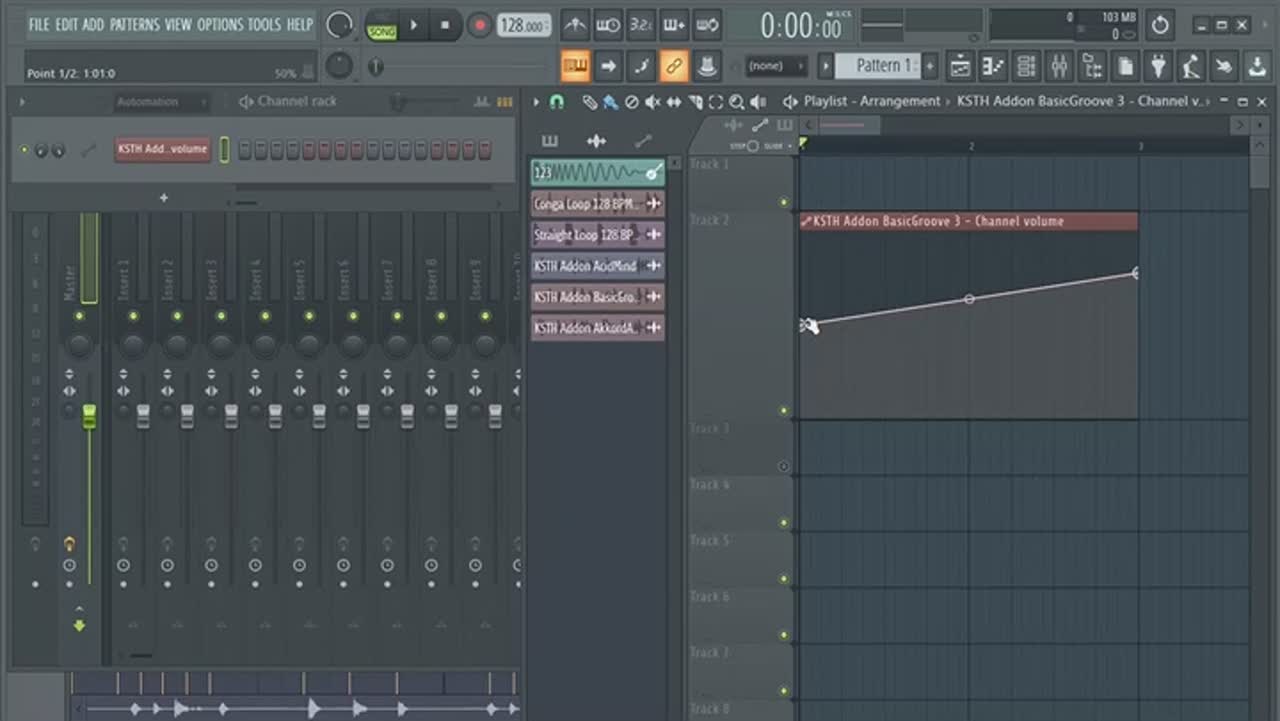Open the PATTERNS menu
The height and width of the screenshot is (721, 1280).
132,24
